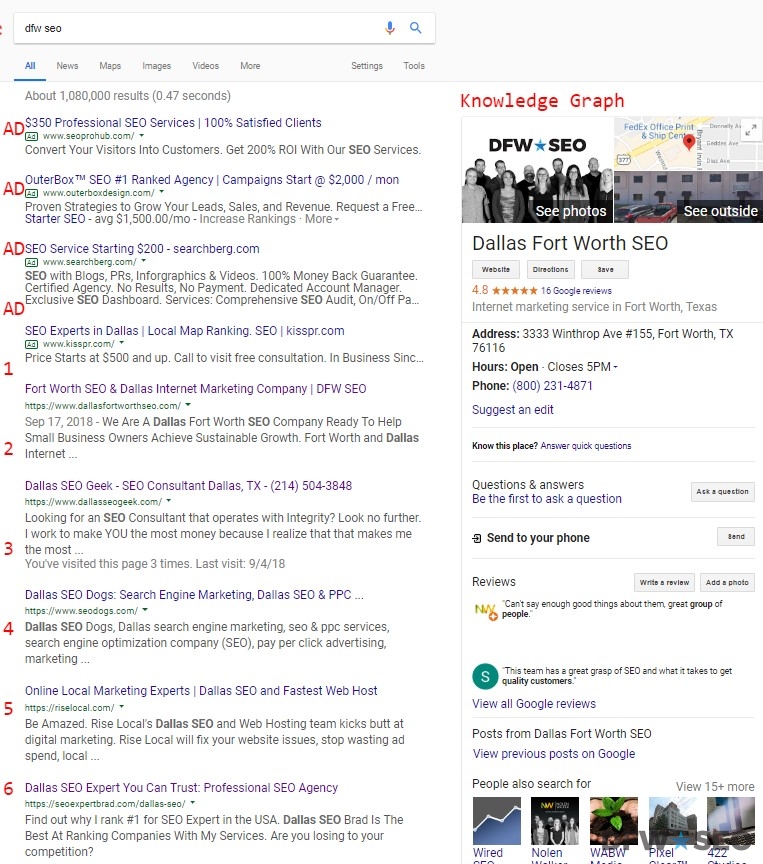Open dropdown arrow next to riselocal.com URL
This screenshot has height=864, width=763.
coord(122,707)
